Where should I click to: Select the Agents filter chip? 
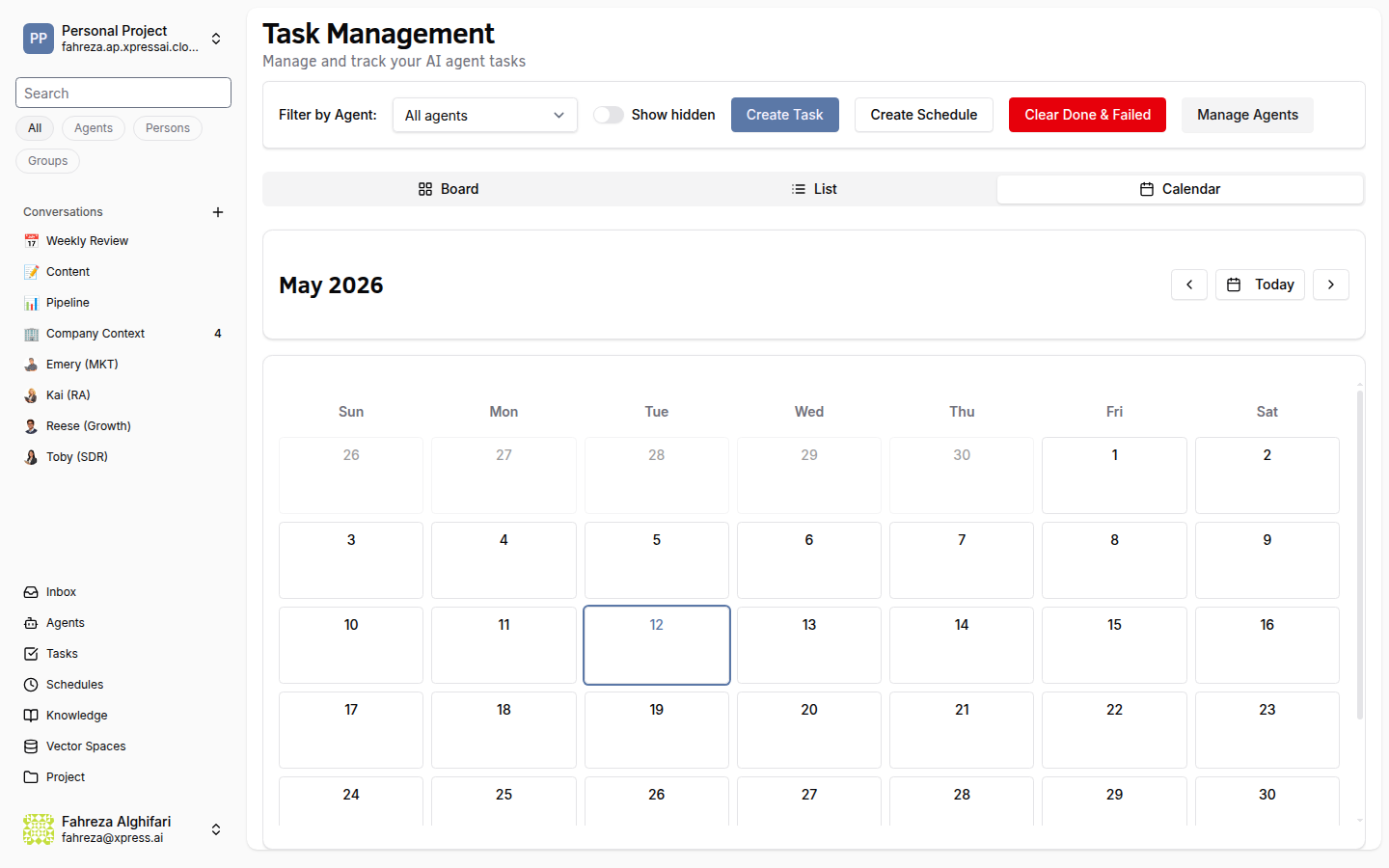coord(94,128)
